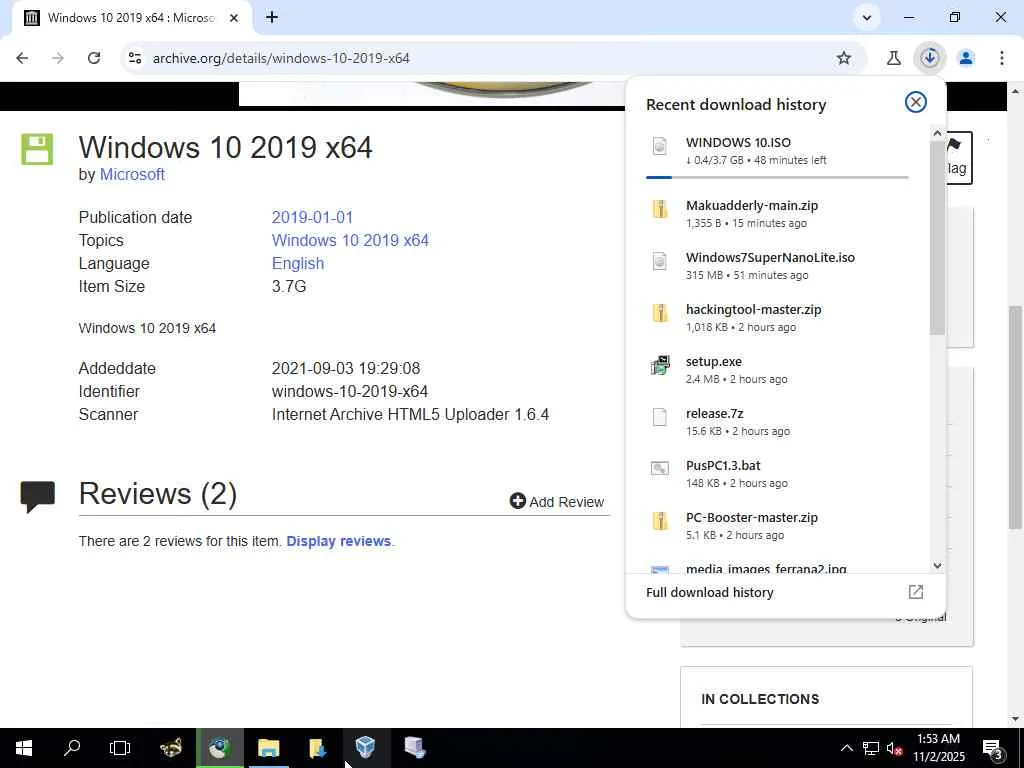The width and height of the screenshot is (1024, 768).
Task: Open setup.exe download entry
Action: pos(777,370)
